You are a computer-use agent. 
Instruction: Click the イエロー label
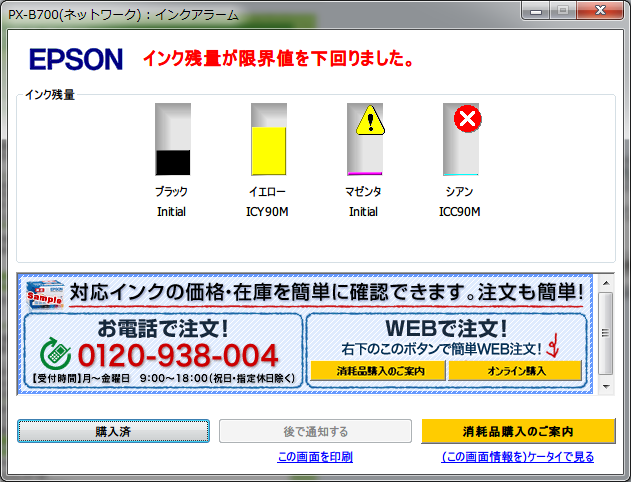pos(267,192)
